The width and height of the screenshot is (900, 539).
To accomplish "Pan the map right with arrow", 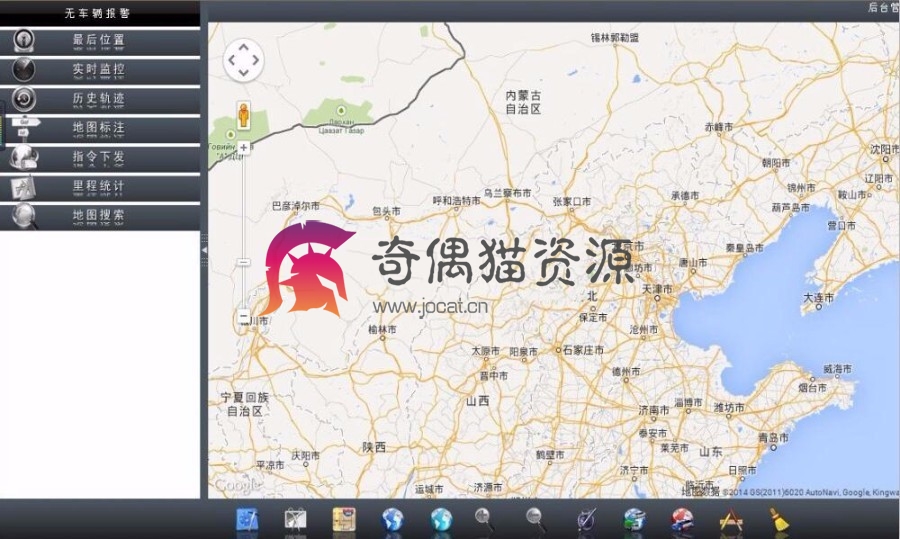I will (x=256, y=60).
